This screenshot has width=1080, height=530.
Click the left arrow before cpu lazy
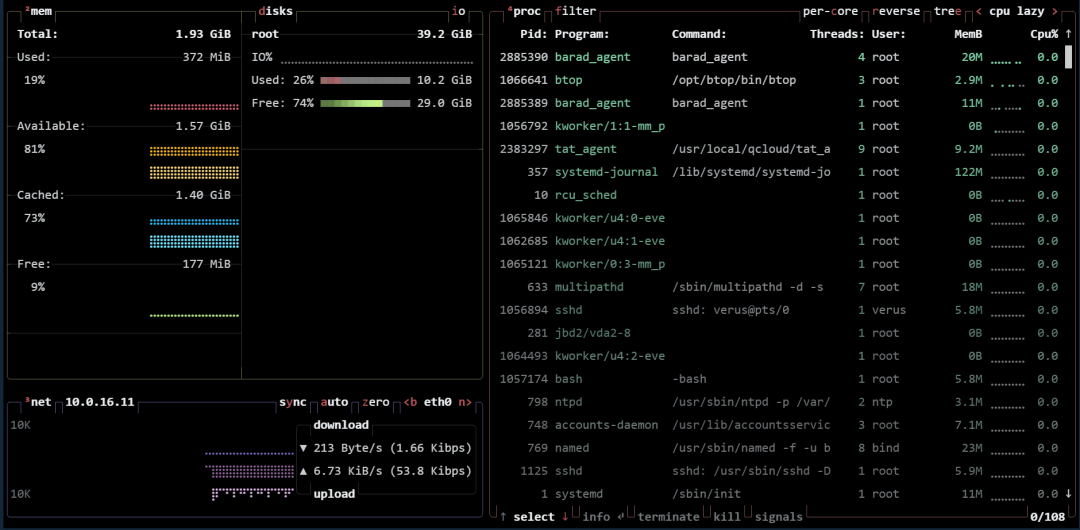coord(978,12)
